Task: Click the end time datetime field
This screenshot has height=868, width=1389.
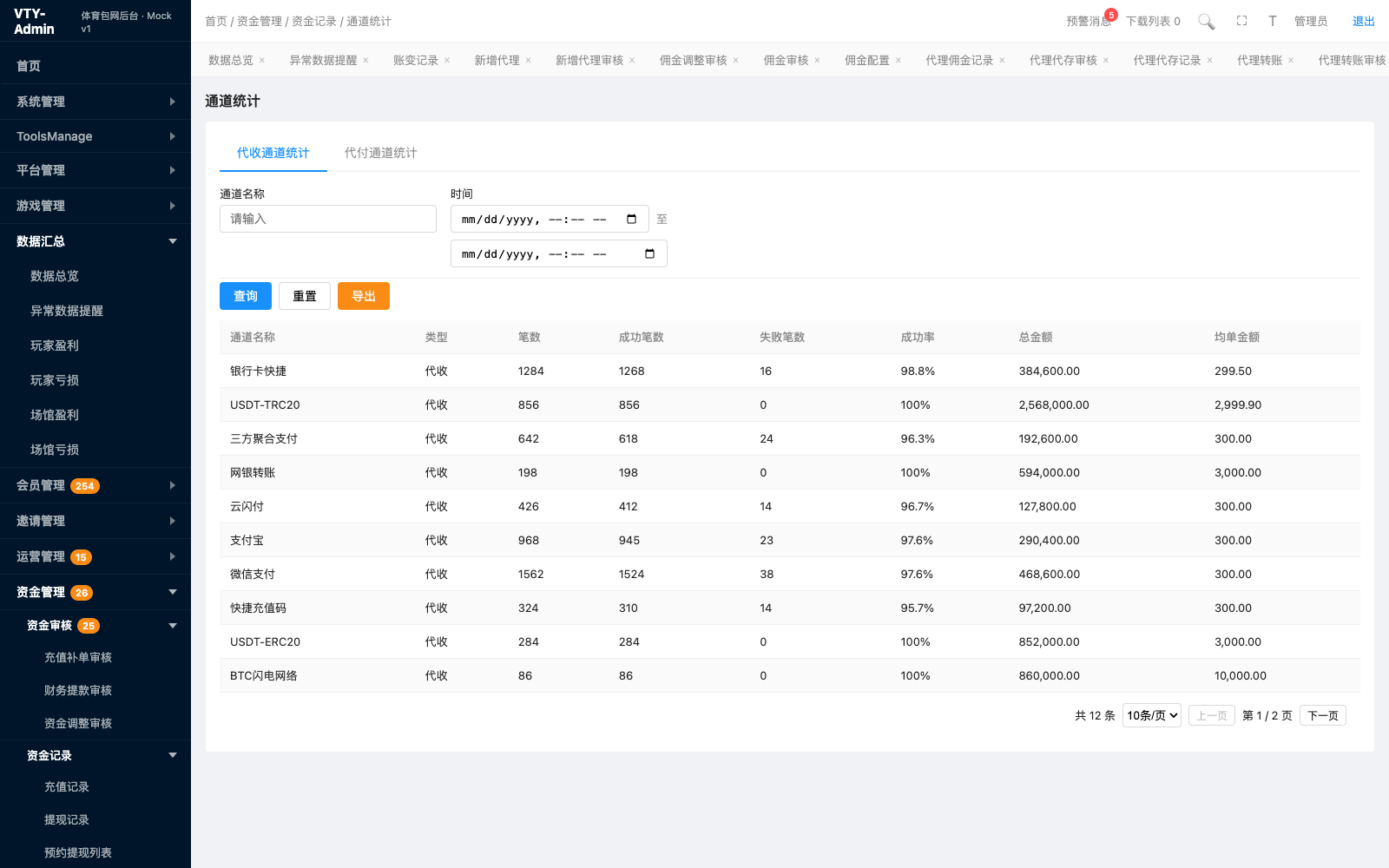Action: click(559, 253)
